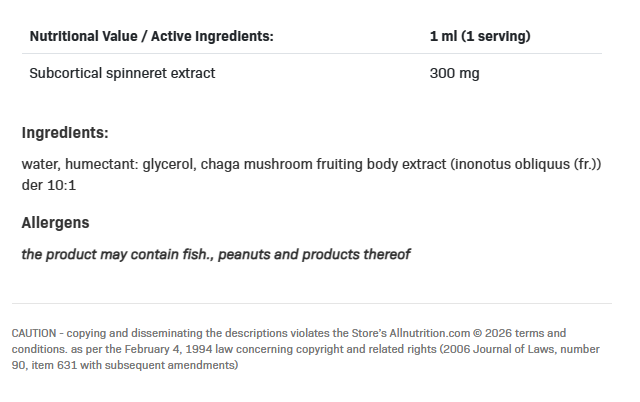The height and width of the screenshot is (402, 640).
Task: Click the "Ingredients:" section heading
Action: click(x=65, y=133)
